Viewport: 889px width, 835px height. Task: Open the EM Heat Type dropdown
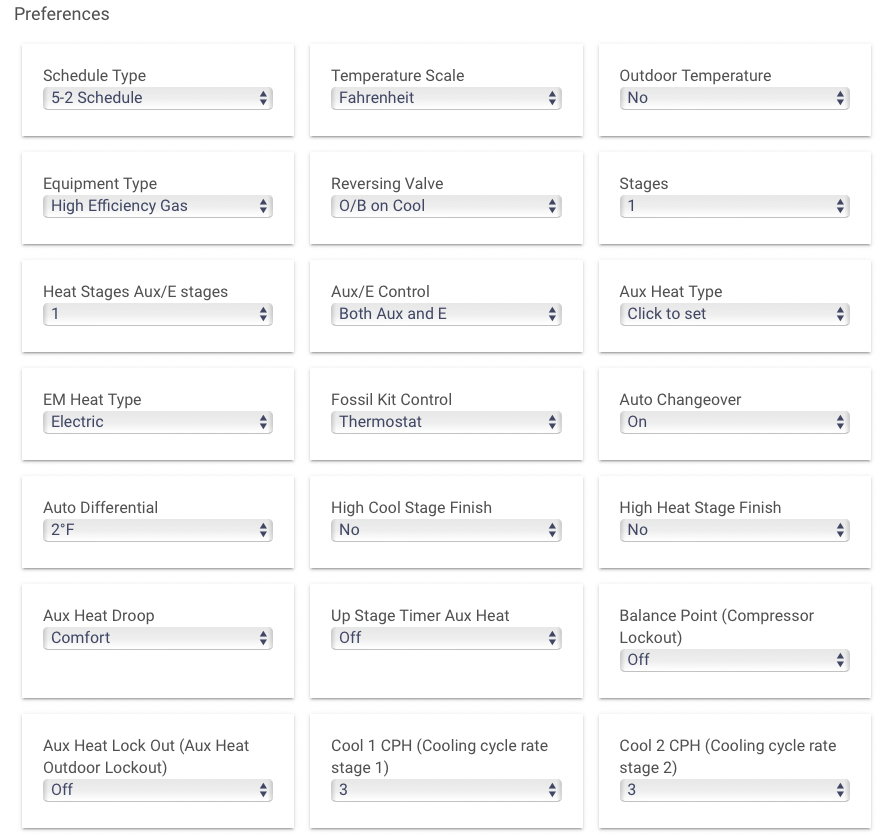point(158,422)
